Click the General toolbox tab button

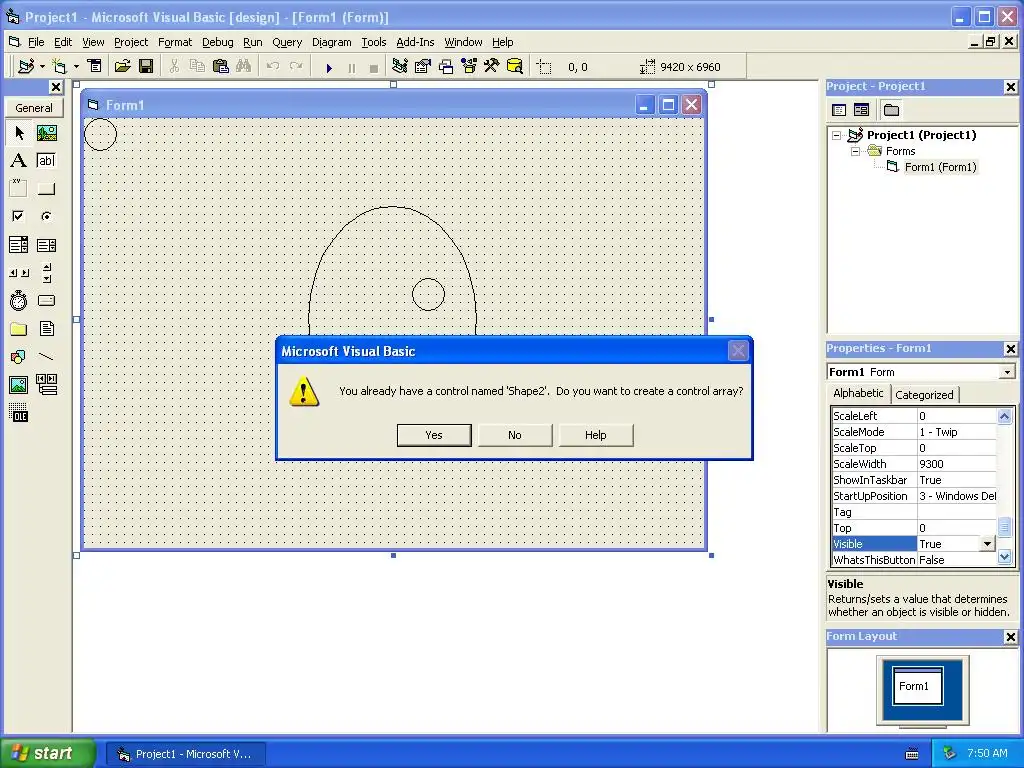coord(34,108)
